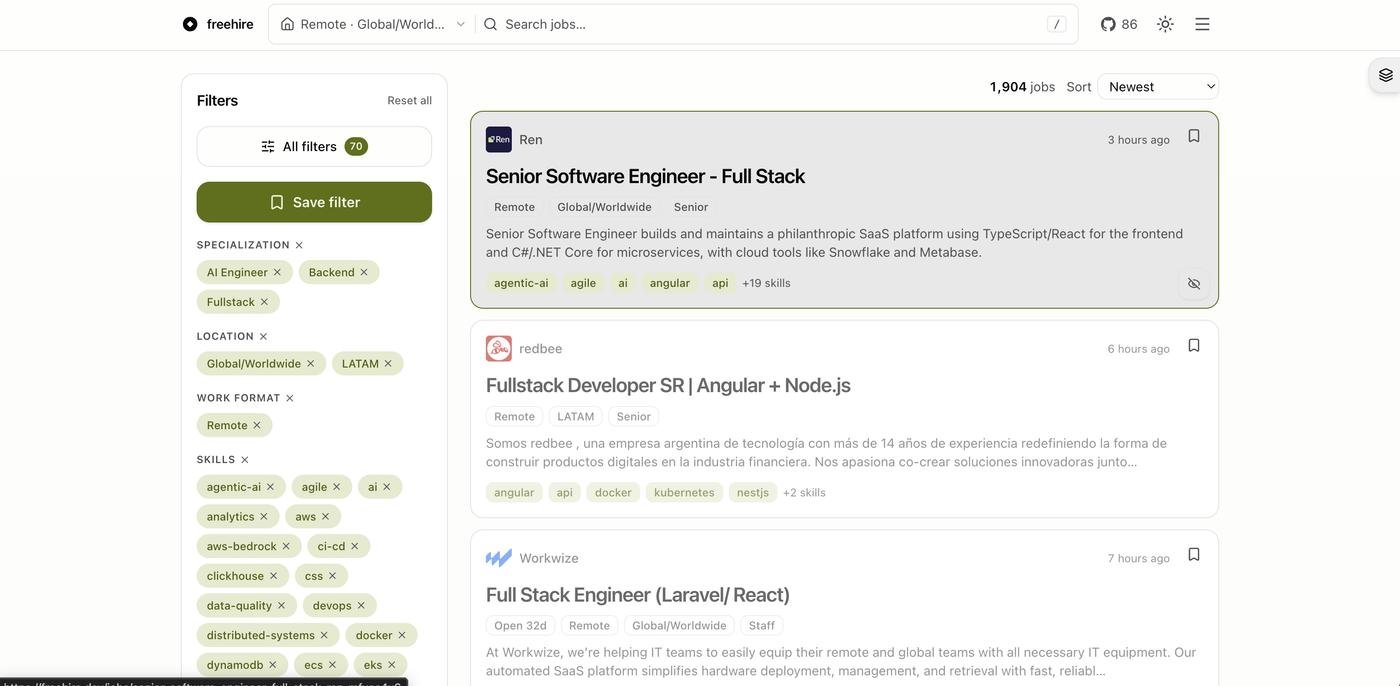Expand +19 skills on the Ren job

click(x=766, y=283)
